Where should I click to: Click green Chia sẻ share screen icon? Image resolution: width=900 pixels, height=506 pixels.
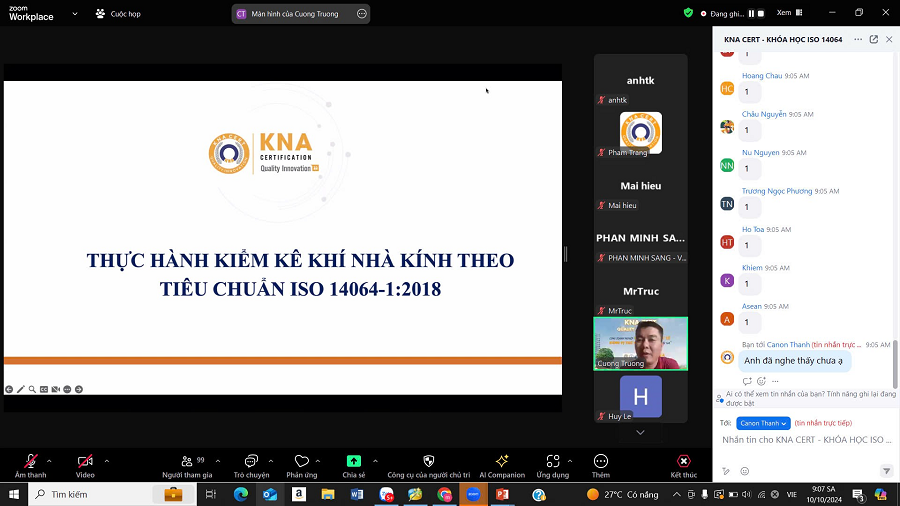click(354, 461)
